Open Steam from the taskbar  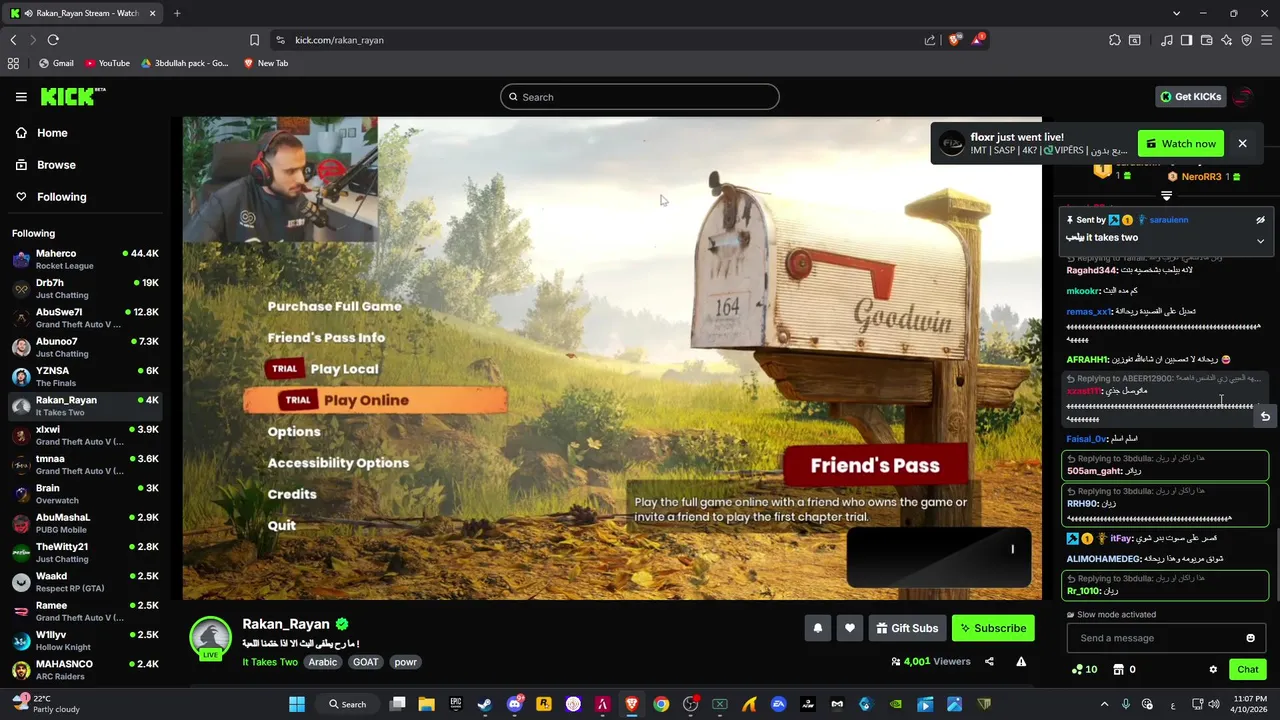pos(484,704)
